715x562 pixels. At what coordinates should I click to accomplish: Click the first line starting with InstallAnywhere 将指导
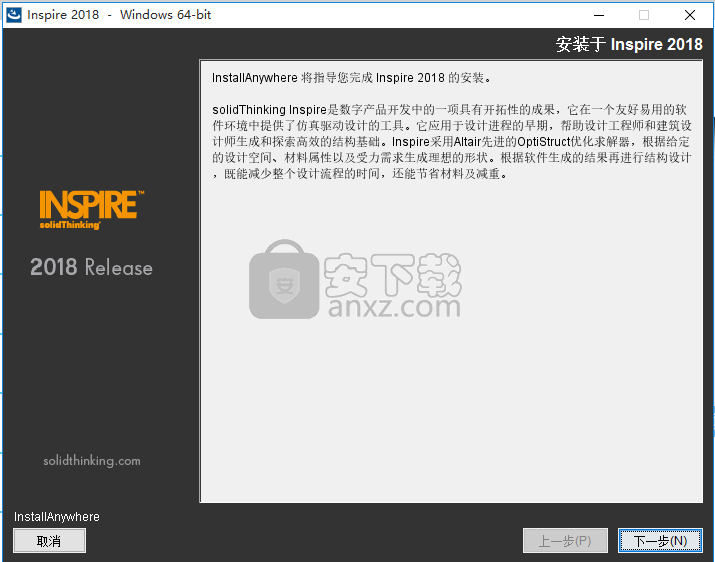pos(351,78)
